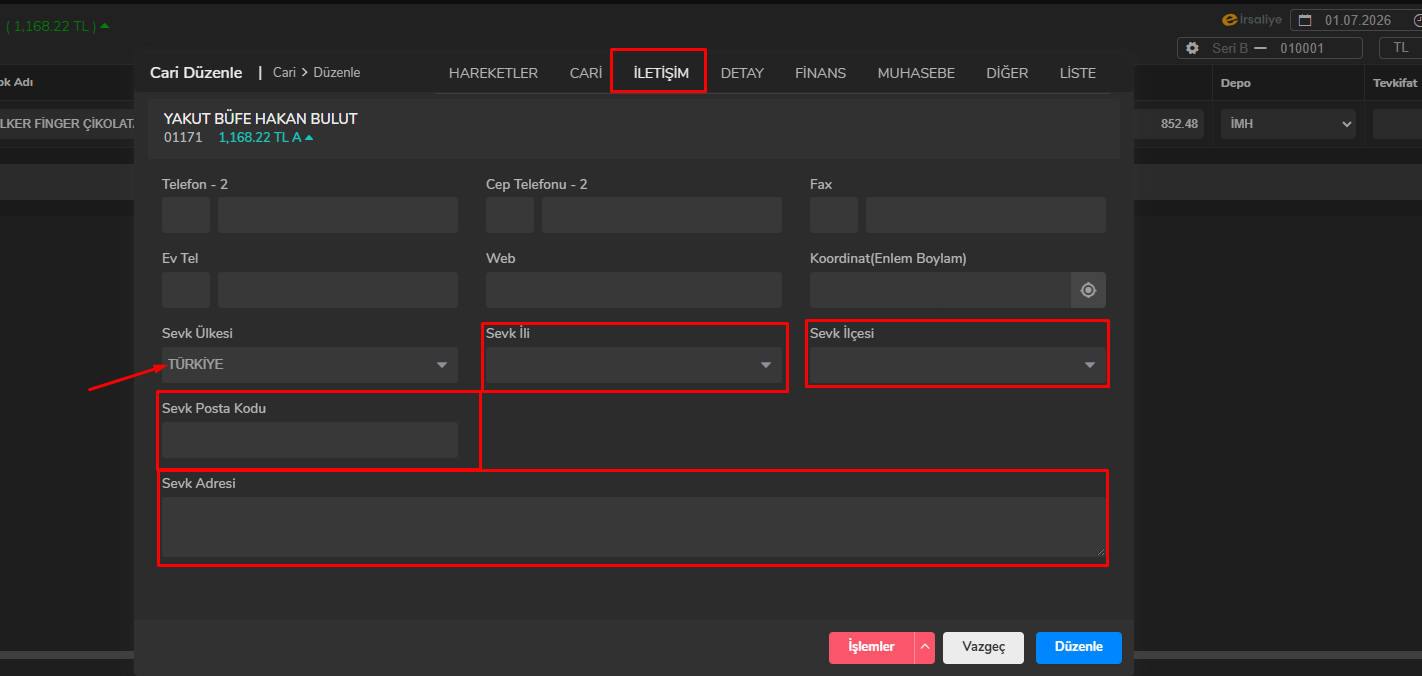Click the Vazgeç button
1422x676 pixels.
click(983, 647)
